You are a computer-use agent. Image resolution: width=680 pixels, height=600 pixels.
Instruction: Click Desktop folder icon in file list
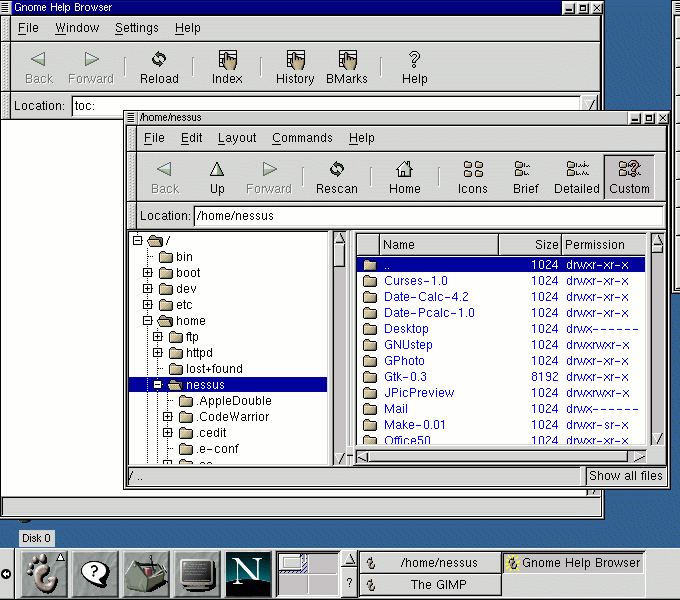(370, 329)
